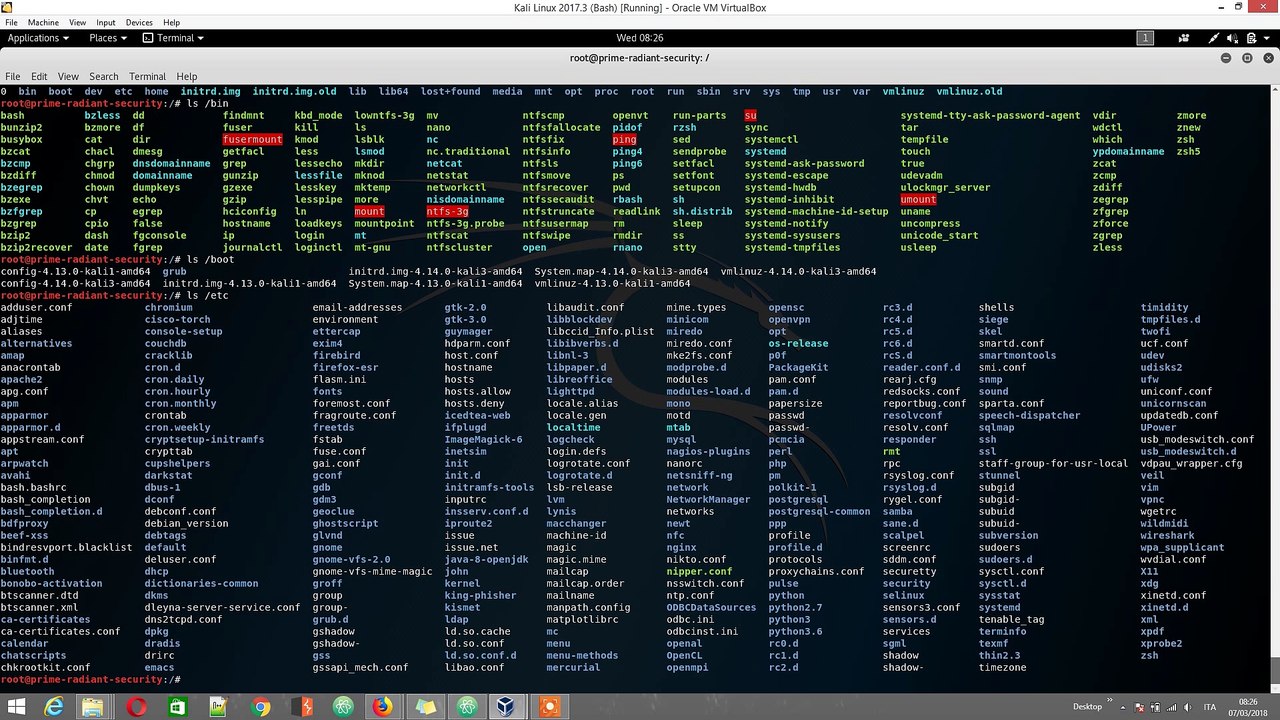Open the VirtualBox Devices menu

tap(139, 22)
